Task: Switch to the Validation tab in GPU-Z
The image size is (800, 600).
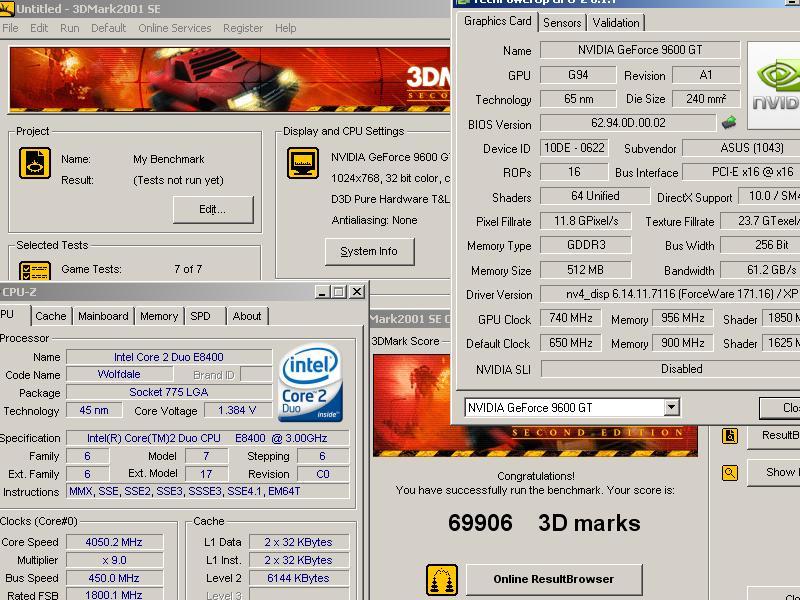Action: 616,23
